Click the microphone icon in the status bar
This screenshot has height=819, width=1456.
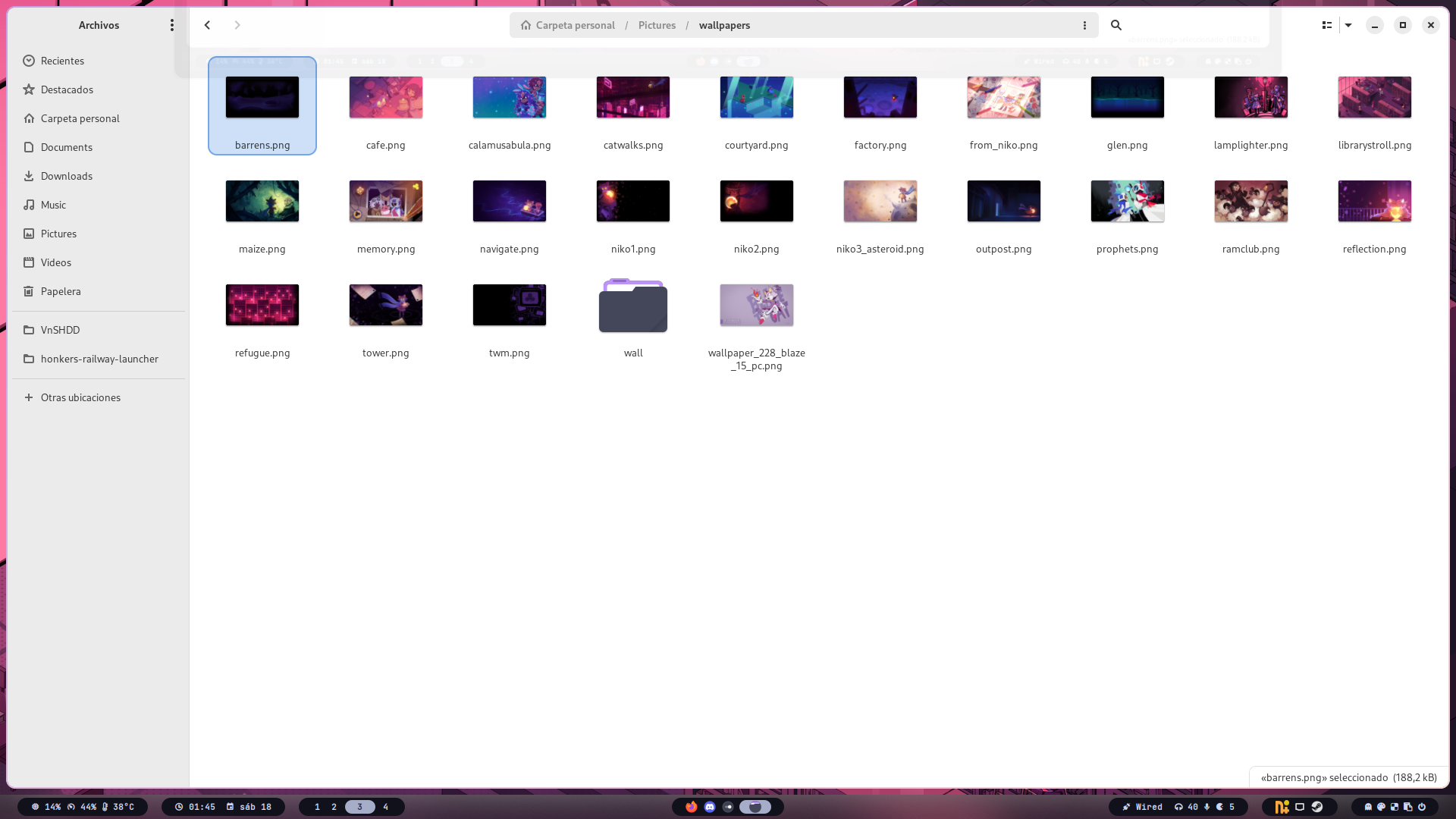click(x=1207, y=807)
